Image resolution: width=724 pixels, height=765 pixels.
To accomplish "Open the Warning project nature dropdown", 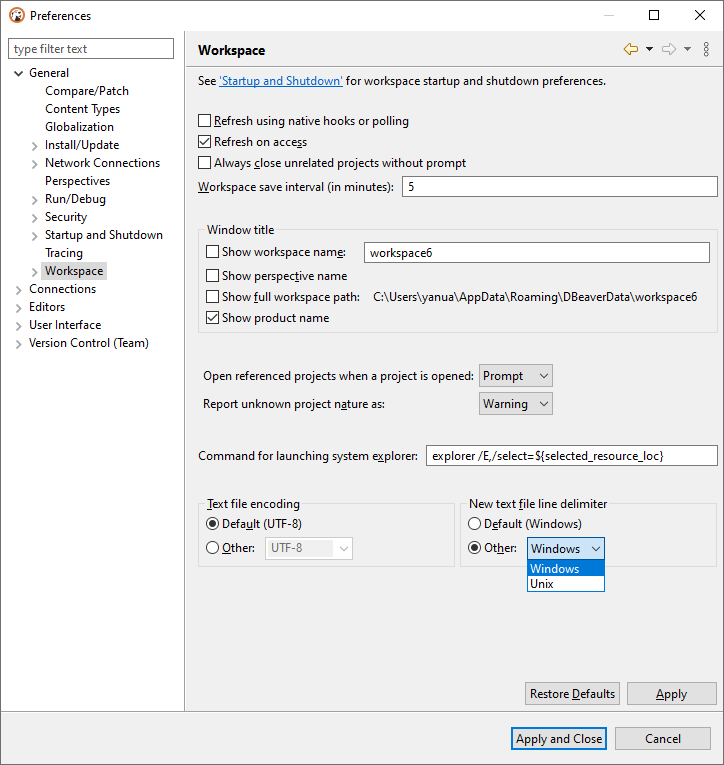I will pyautogui.click(x=516, y=404).
